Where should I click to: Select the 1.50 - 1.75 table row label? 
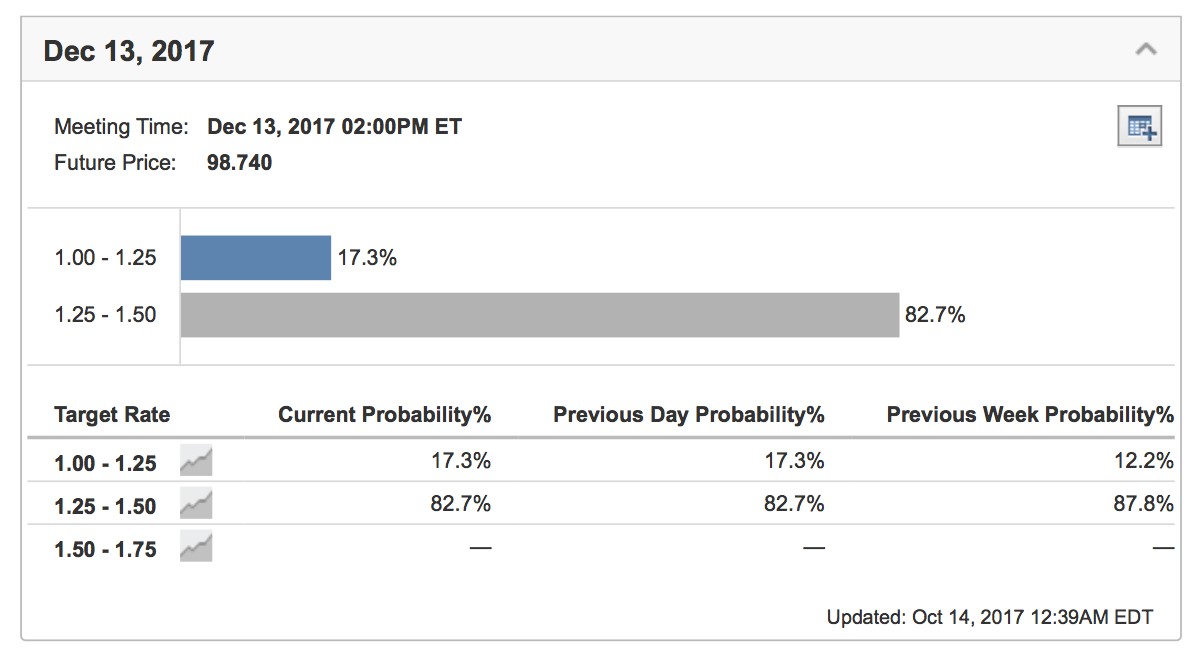click(x=105, y=549)
